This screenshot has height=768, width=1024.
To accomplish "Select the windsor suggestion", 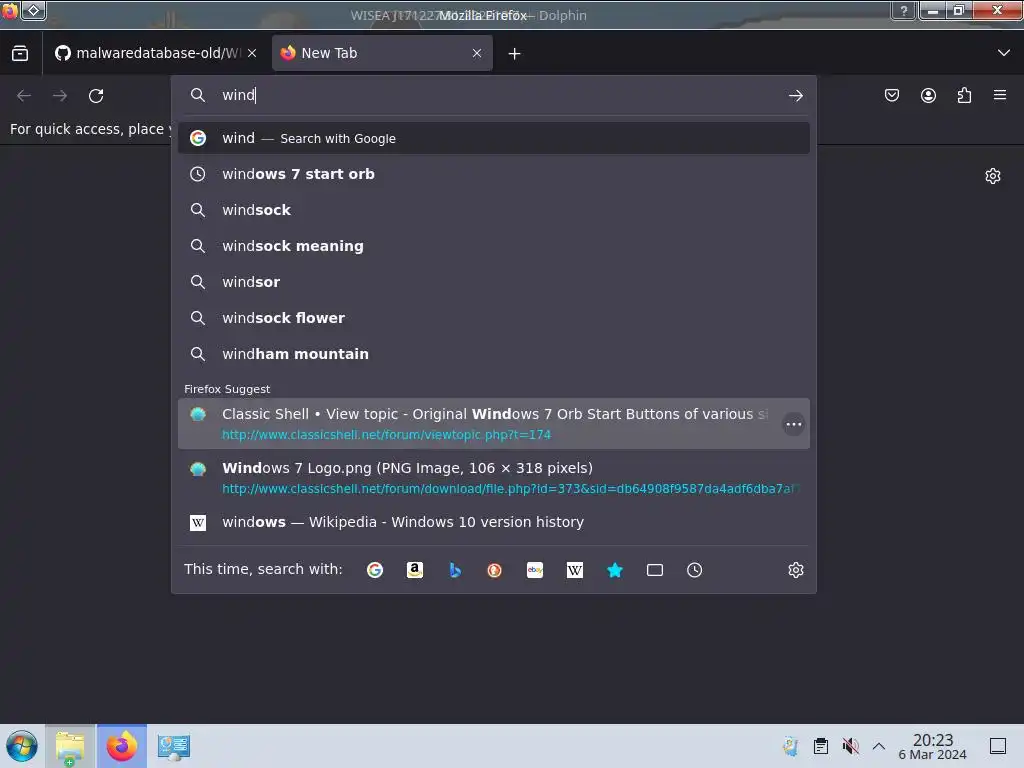I will [494, 282].
